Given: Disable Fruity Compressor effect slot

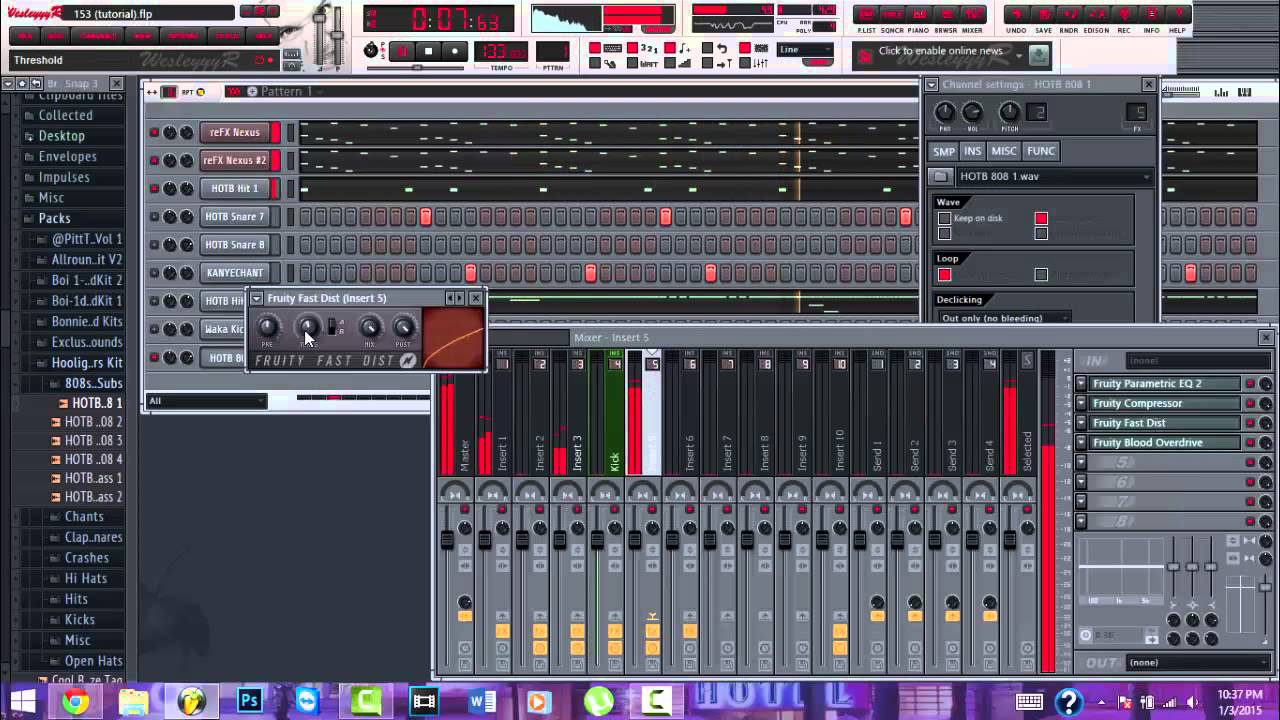Looking at the screenshot, I should pos(1250,404).
